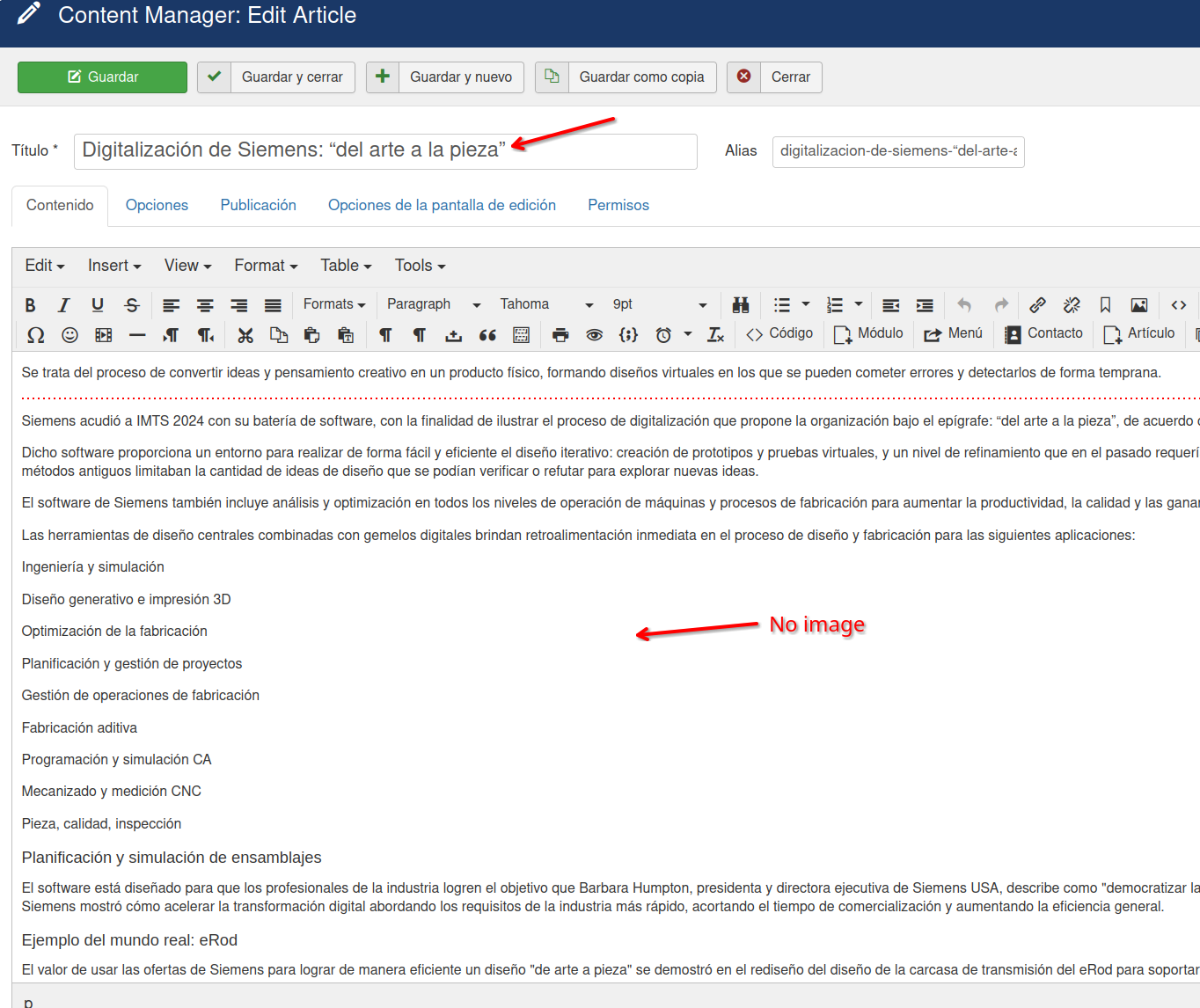Open the View menu
Screen dimensions: 1200x1008
point(187,266)
